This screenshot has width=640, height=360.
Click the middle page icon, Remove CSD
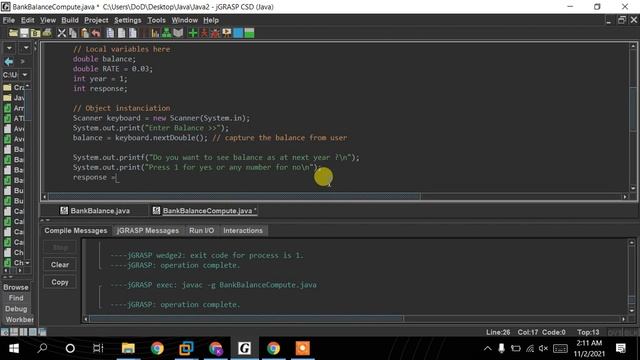121,33
